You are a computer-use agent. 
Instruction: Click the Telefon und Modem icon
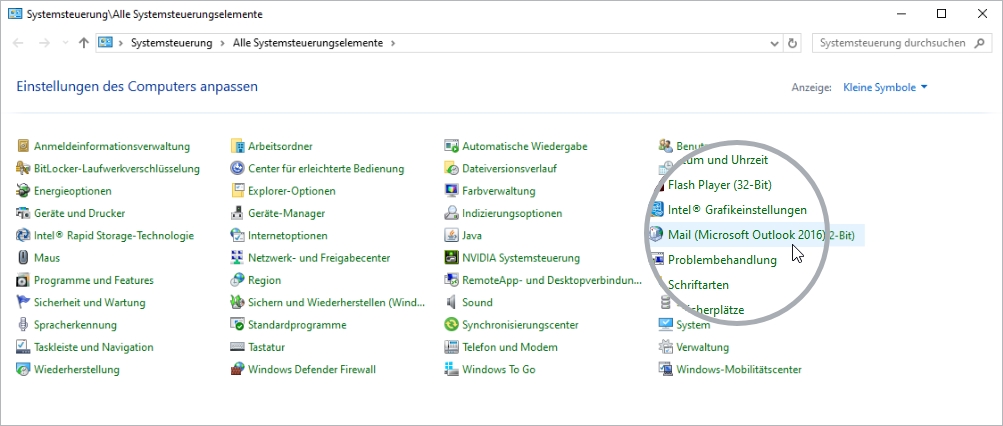pos(452,347)
